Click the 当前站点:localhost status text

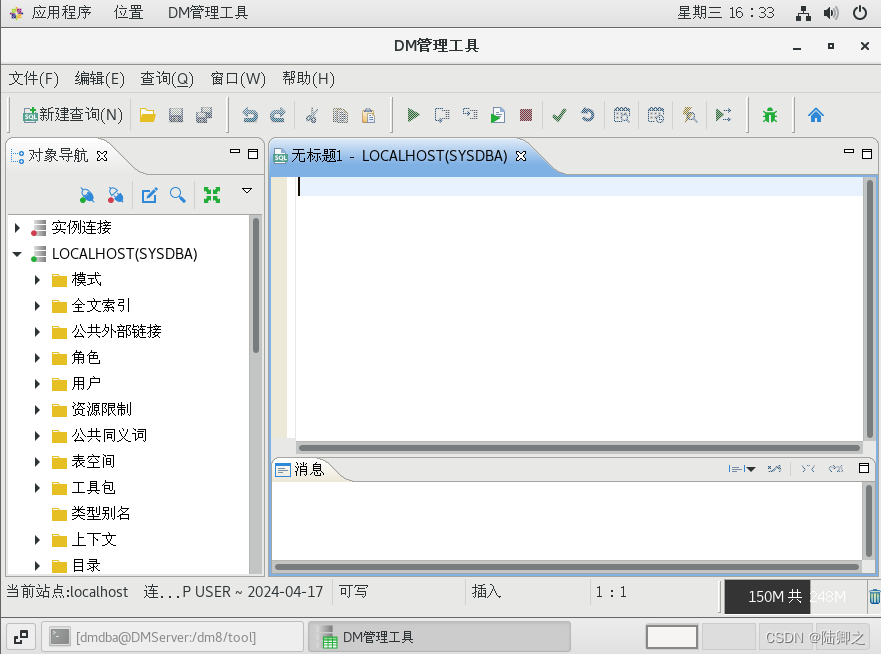click(67, 592)
